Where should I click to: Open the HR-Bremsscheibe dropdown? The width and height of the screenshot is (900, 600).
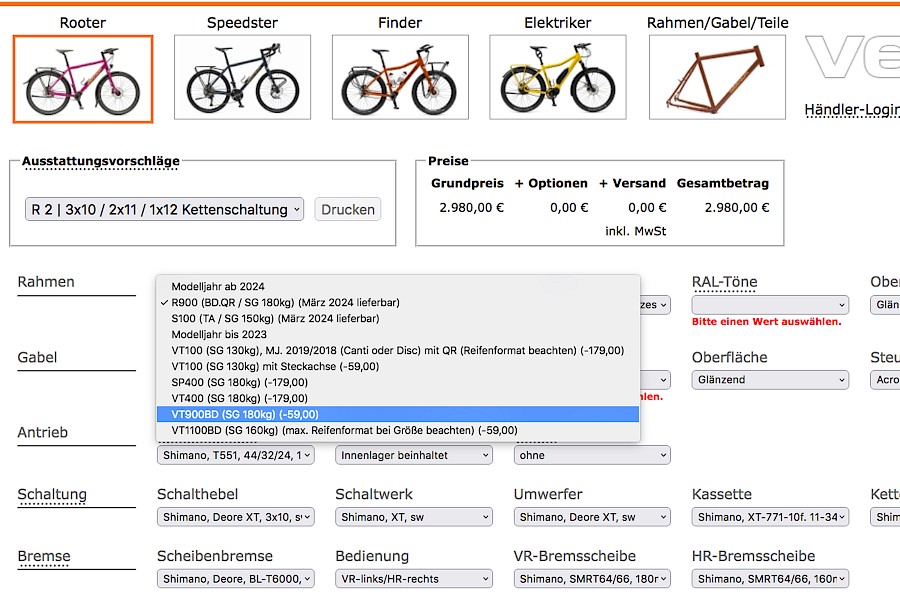tap(769, 579)
